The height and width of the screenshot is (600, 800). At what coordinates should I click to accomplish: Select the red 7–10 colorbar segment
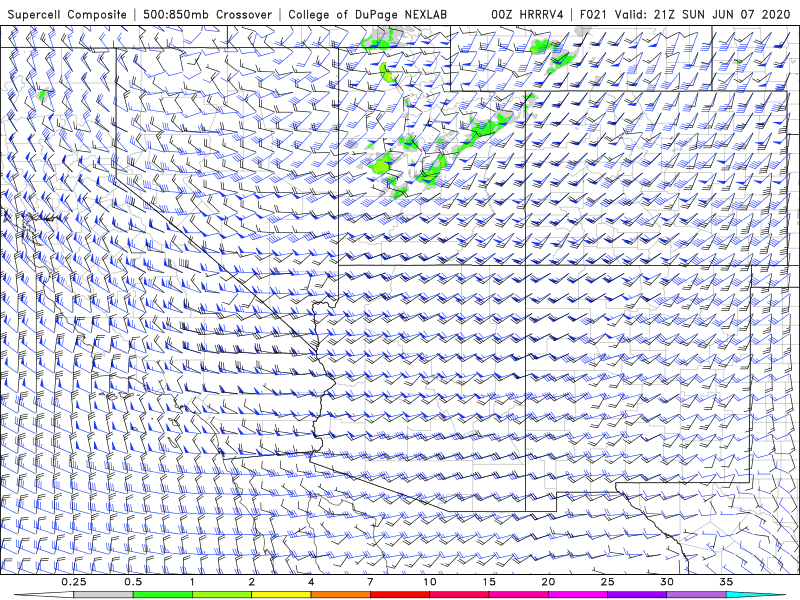tap(399, 595)
